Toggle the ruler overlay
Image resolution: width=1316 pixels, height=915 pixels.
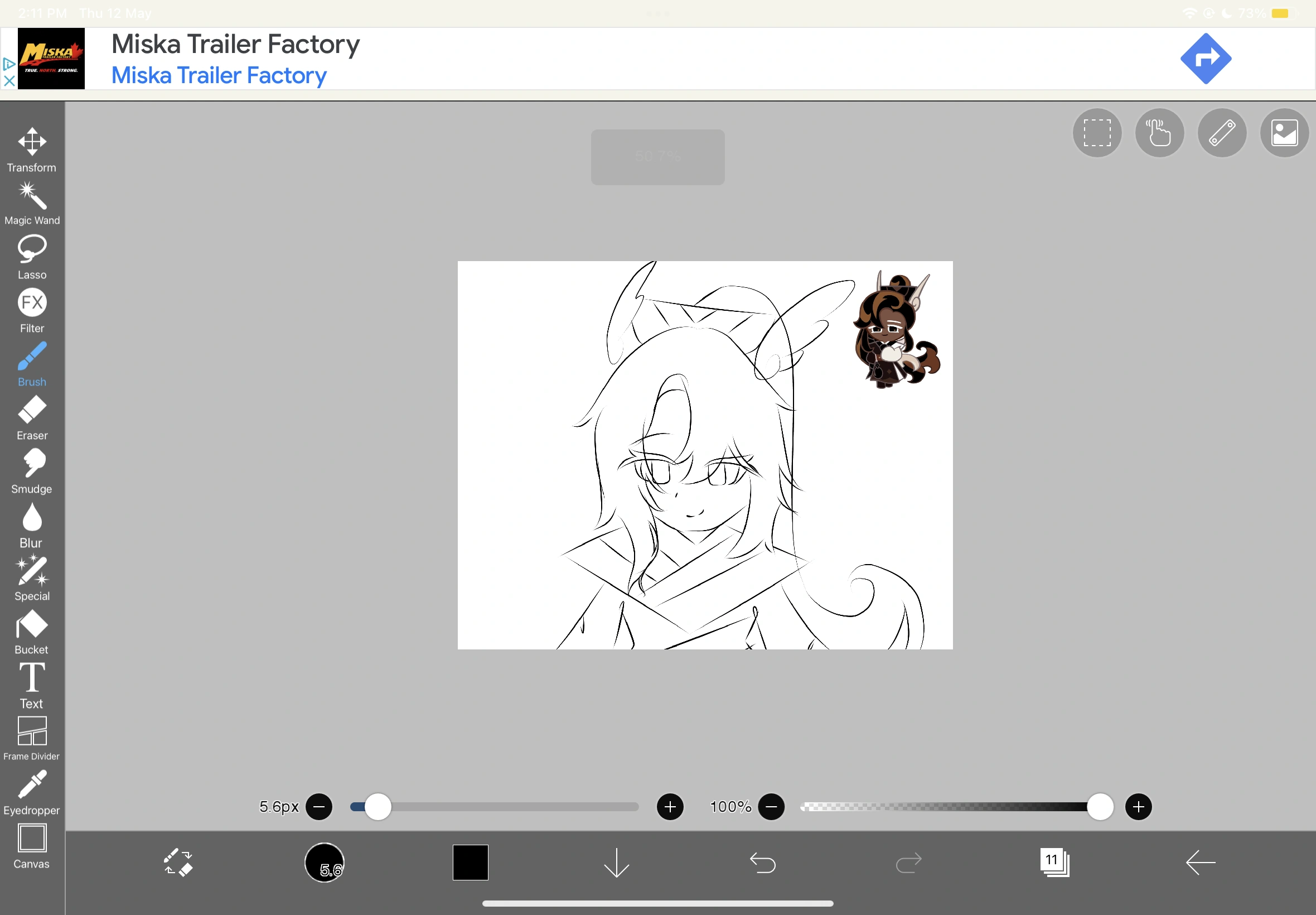(1221, 132)
